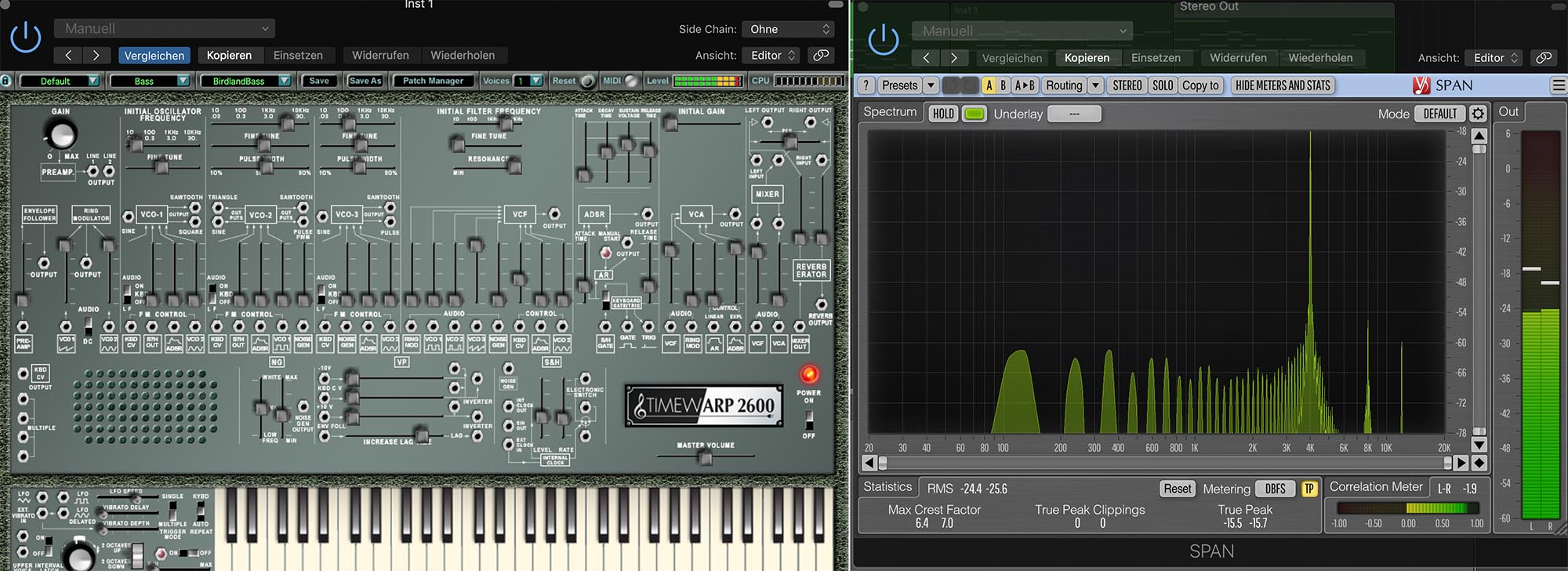Open Ansicht Editor dropdown in Stereo Out
This screenshot has width=1568, height=571.
[x=1494, y=57]
